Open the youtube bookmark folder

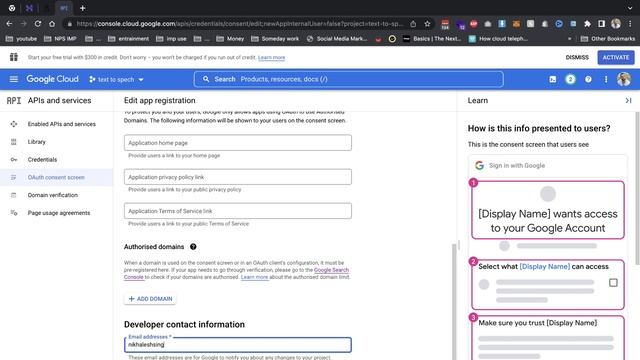(21, 39)
